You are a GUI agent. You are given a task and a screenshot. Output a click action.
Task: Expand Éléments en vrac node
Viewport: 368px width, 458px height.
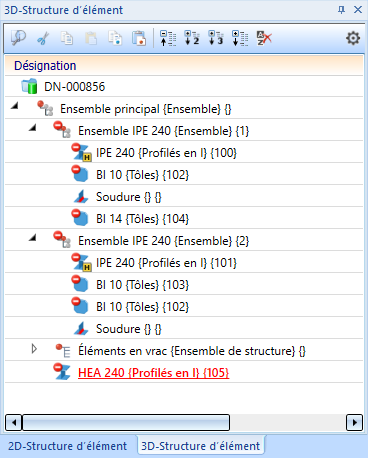[34, 349]
